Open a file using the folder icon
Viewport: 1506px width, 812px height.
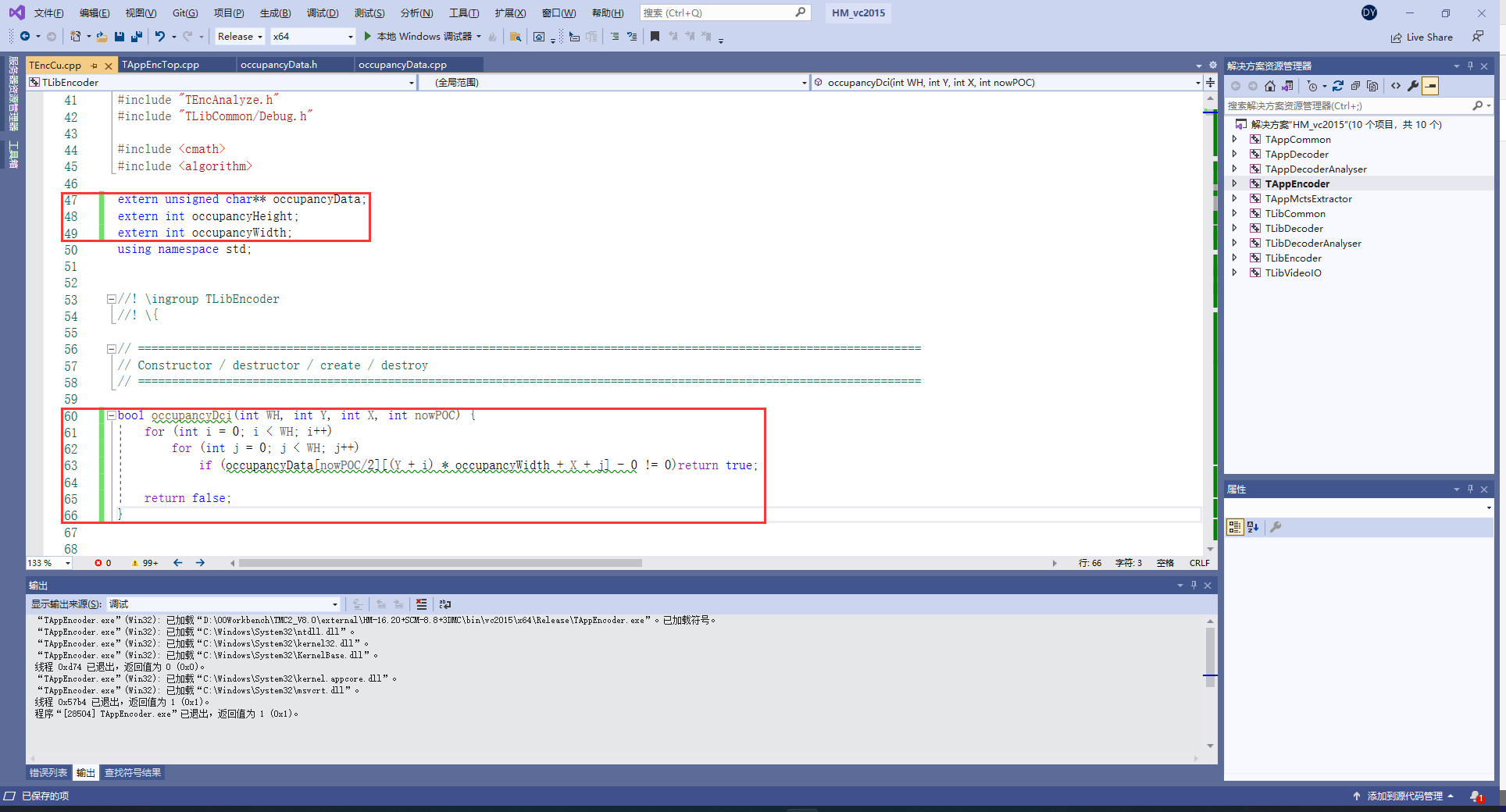pyautogui.click(x=102, y=36)
